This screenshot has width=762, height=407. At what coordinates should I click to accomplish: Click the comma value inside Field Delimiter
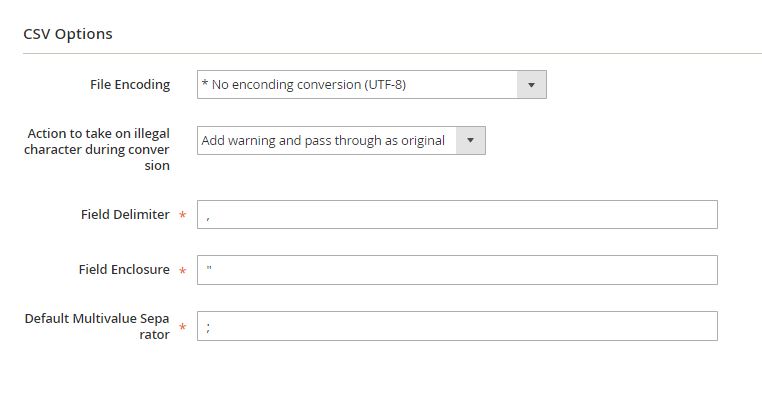(208, 218)
